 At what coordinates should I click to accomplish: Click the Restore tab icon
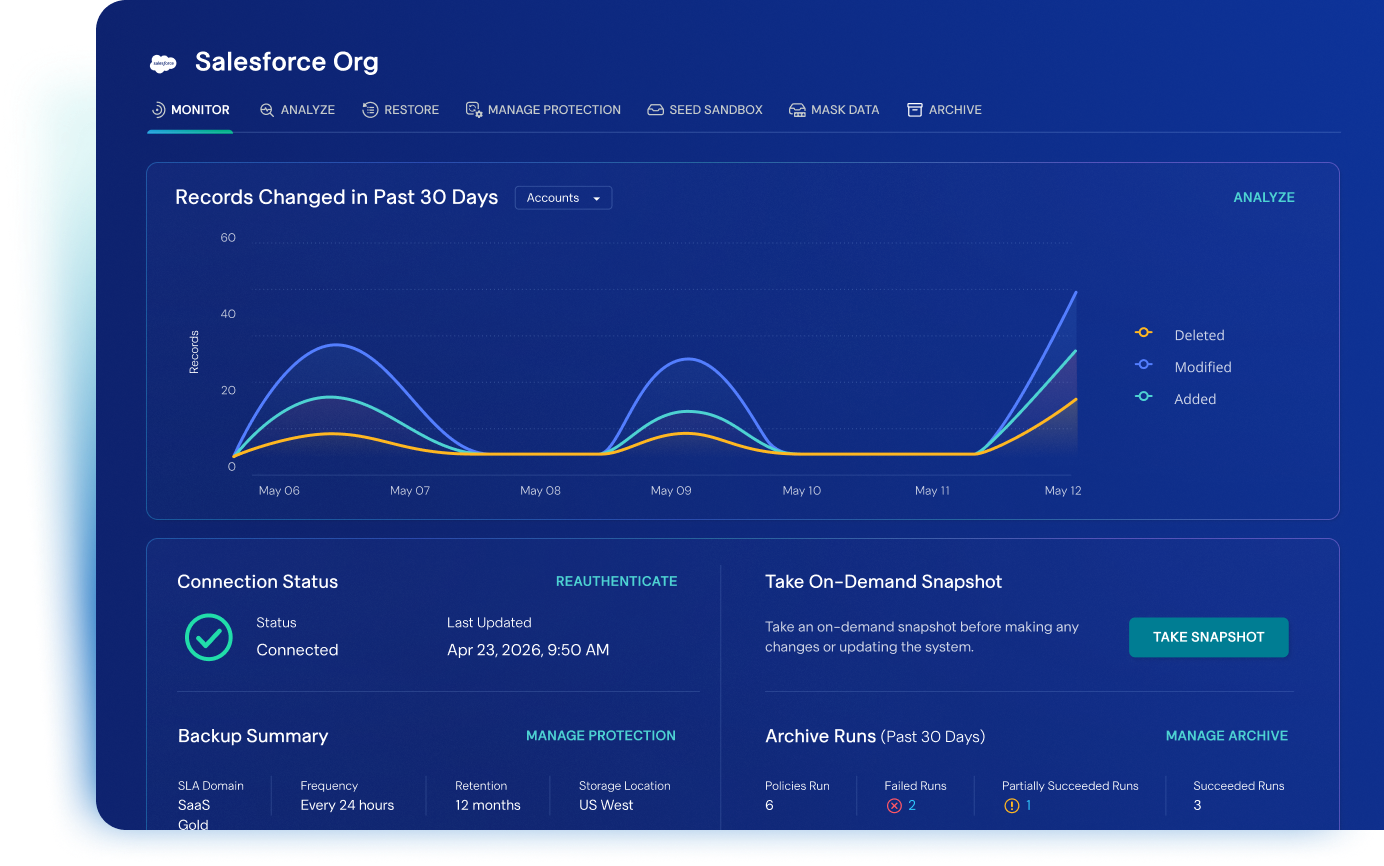pyautogui.click(x=370, y=110)
